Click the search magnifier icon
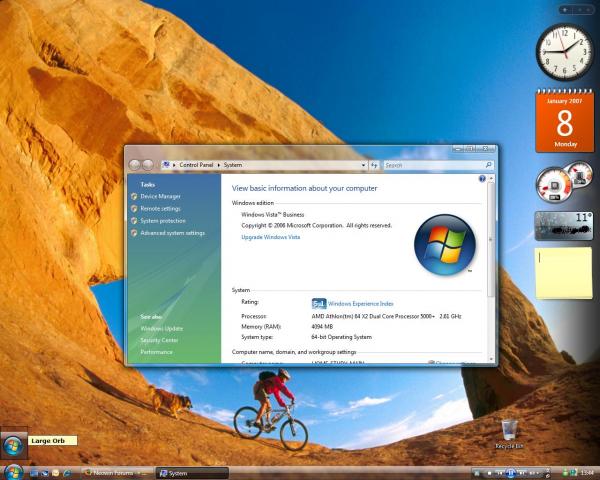 coord(488,165)
